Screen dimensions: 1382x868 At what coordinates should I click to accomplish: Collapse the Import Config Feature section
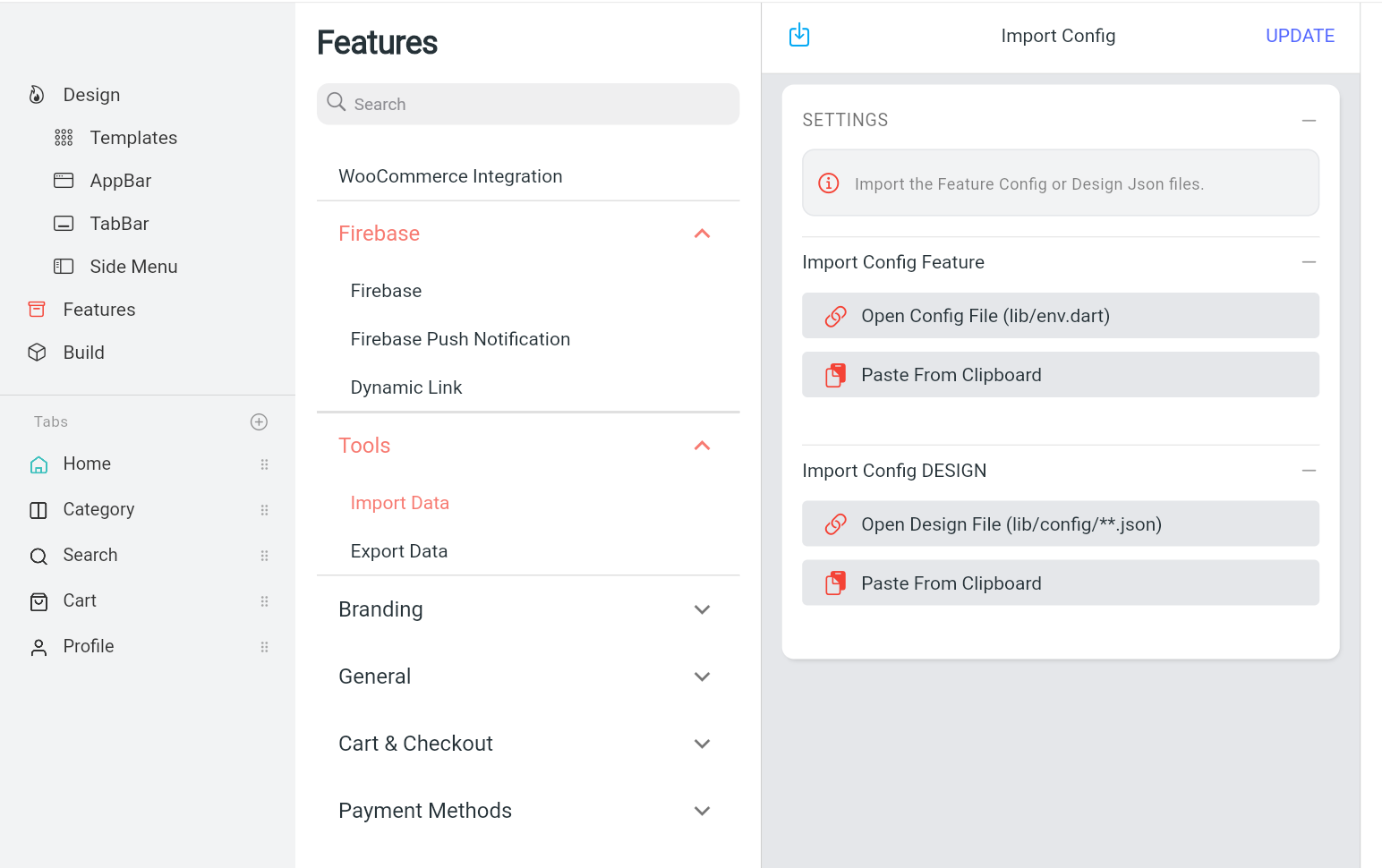click(1309, 262)
